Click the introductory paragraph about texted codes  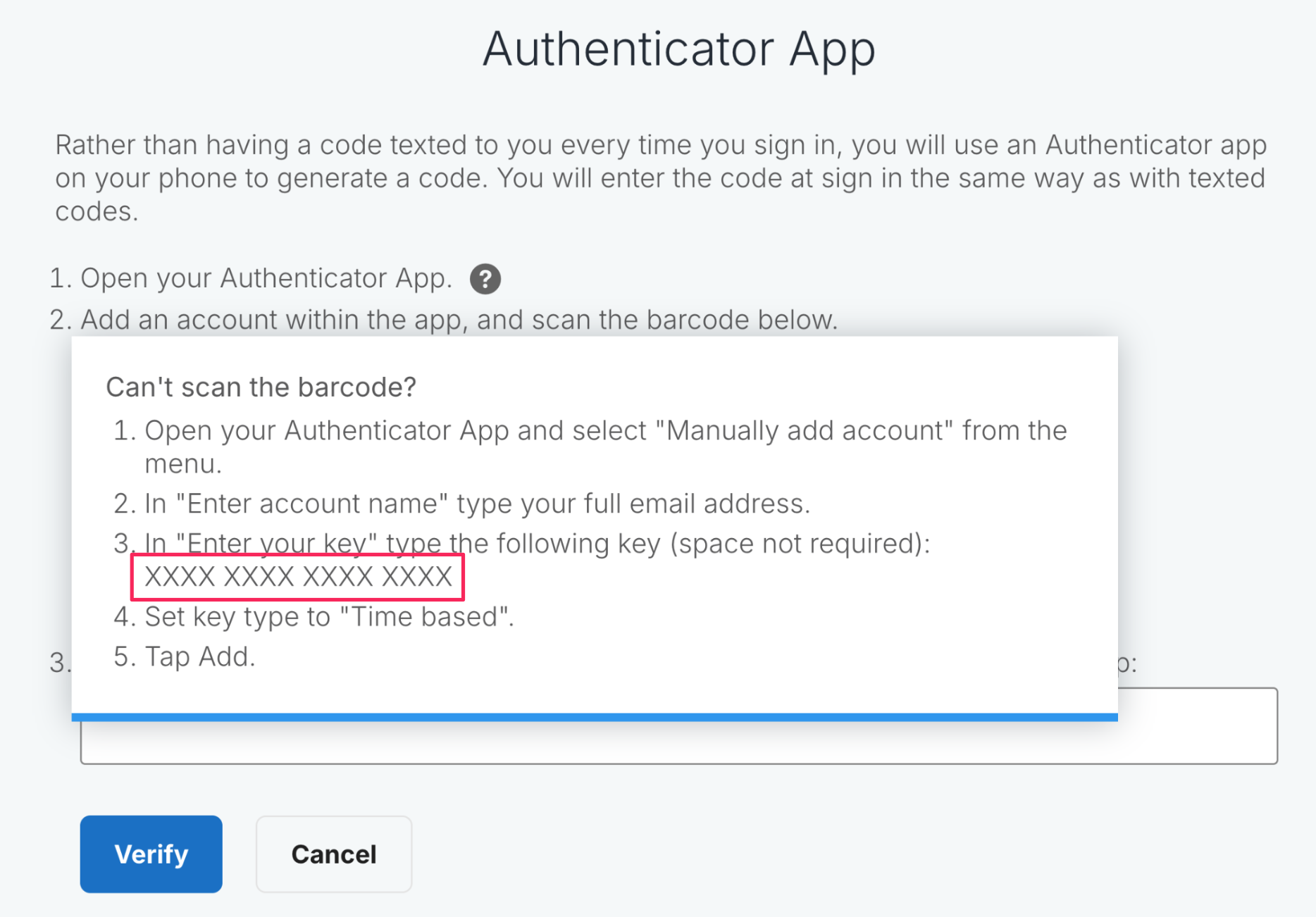[x=660, y=177]
